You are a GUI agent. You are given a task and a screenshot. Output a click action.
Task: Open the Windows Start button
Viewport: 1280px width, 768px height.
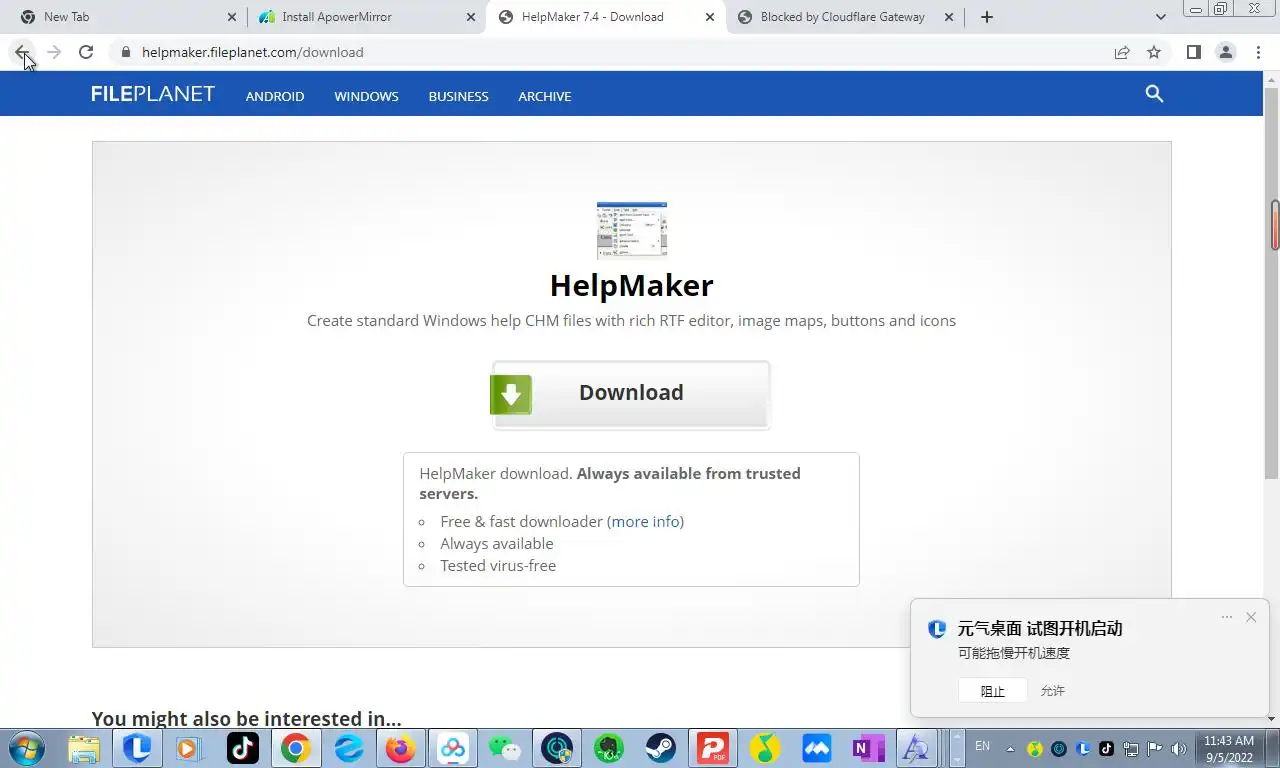26,748
